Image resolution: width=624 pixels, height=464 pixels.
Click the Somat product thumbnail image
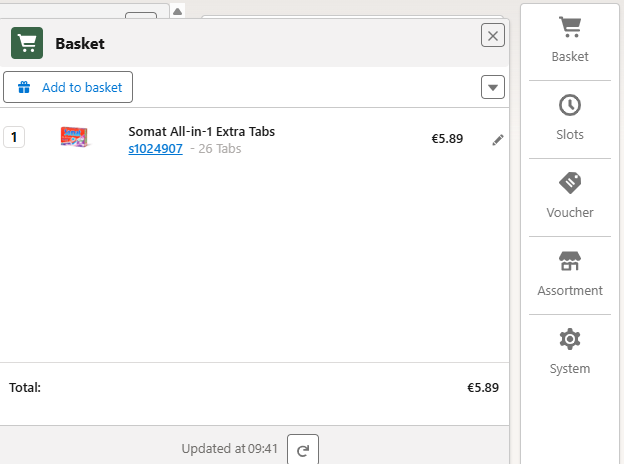coord(75,138)
